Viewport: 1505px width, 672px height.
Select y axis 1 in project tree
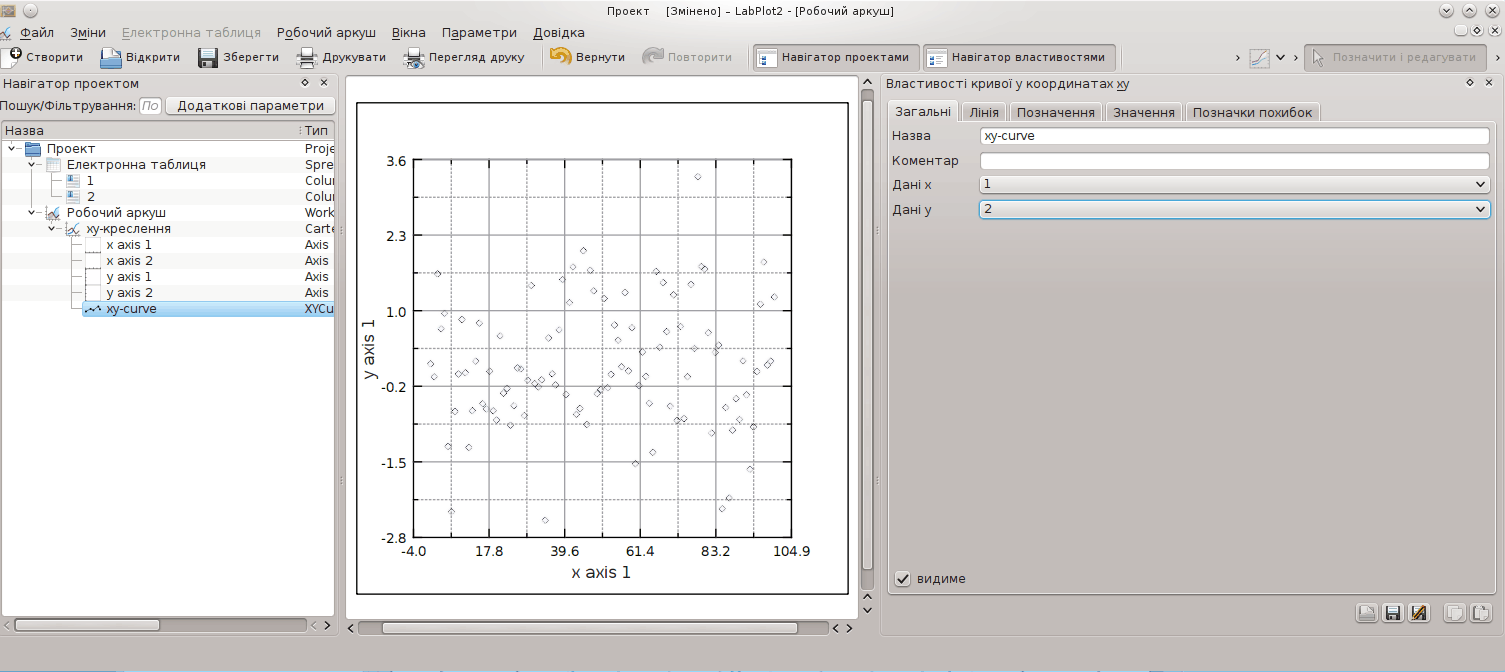point(129,277)
